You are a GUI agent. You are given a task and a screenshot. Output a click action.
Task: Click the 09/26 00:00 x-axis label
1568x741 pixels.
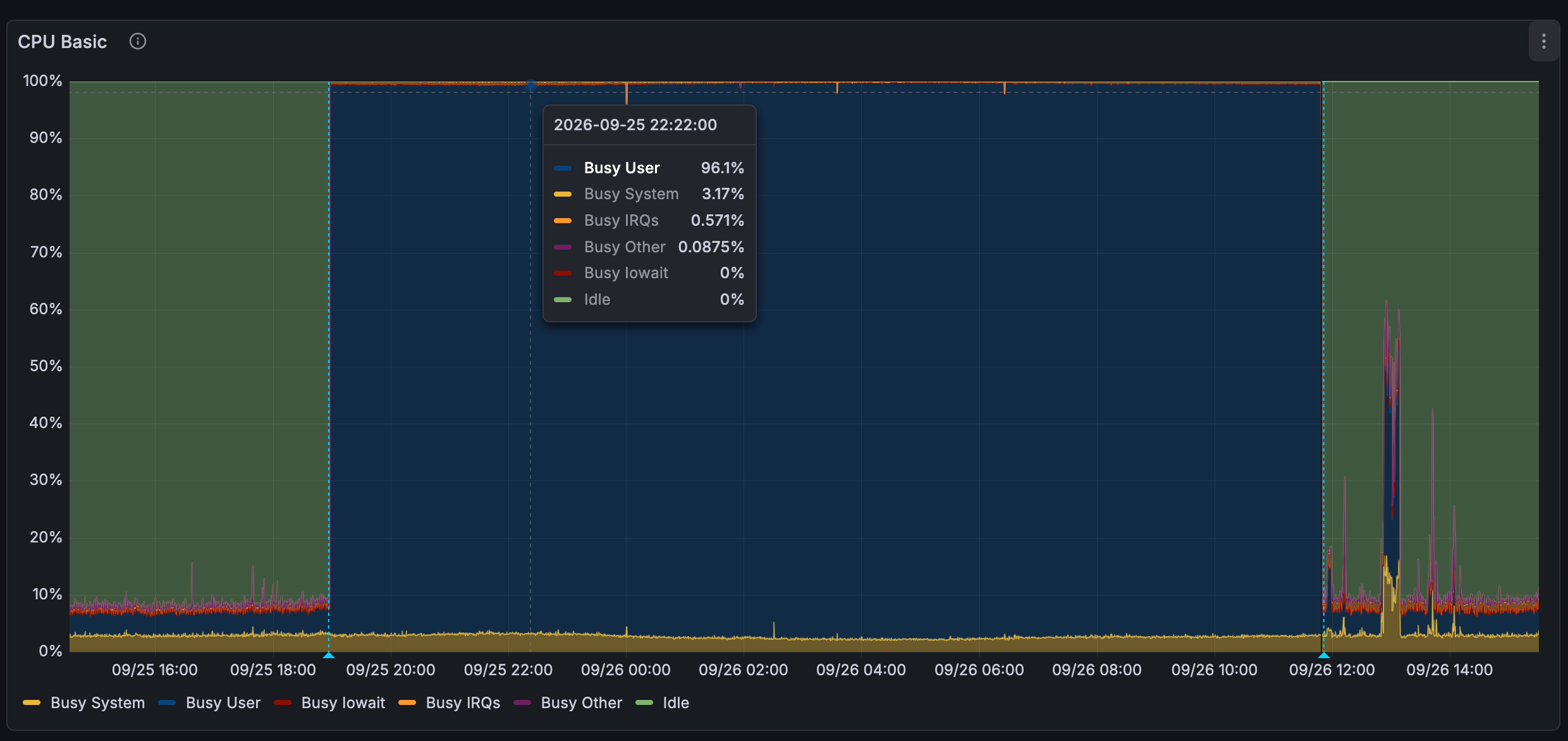point(626,670)
